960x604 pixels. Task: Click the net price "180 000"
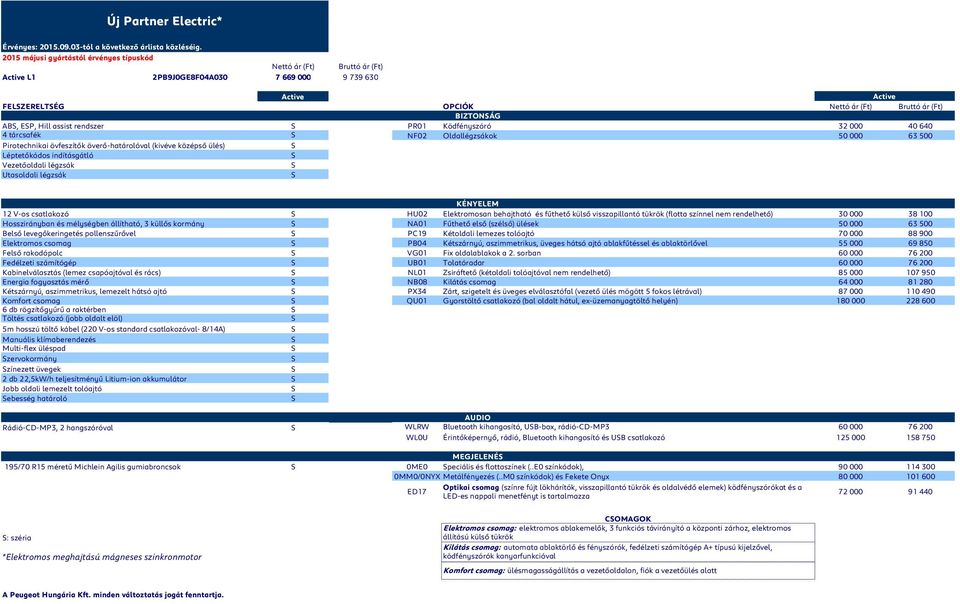(x=850, y=301)
